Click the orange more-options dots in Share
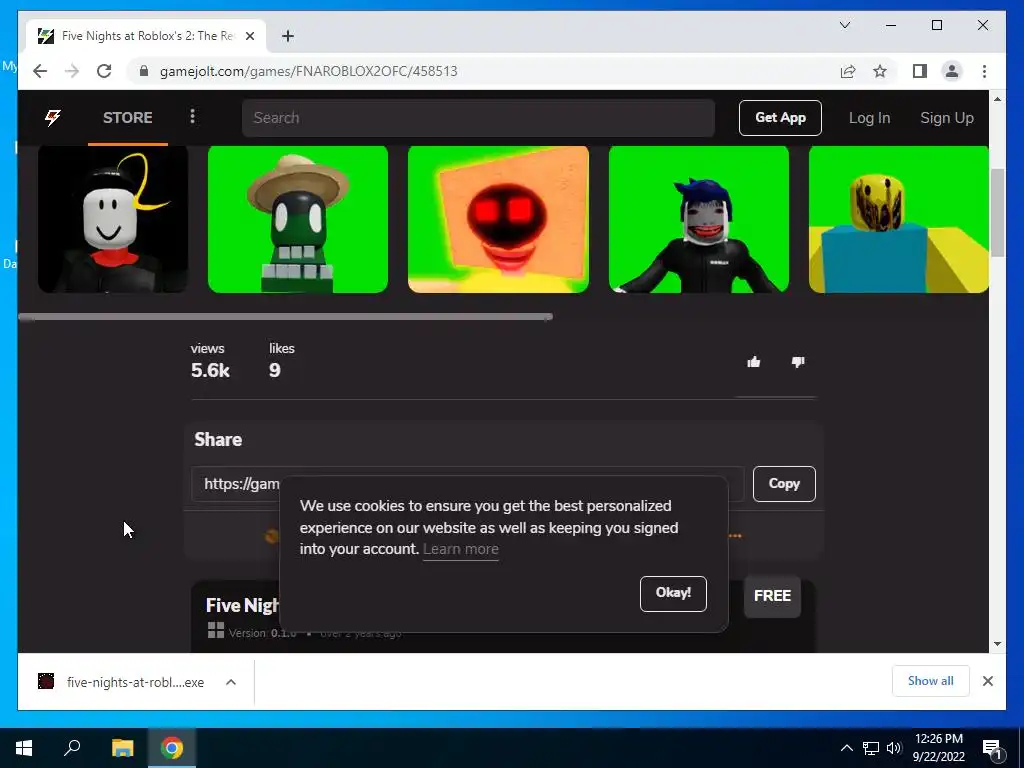This screenshot has width=1024, height=768. click(735, 536)
